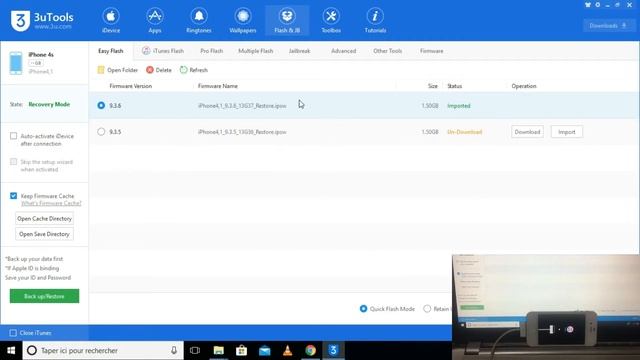Click the Back up/Restore button
This screenshot has height=360, width=640.
[44, 296]
